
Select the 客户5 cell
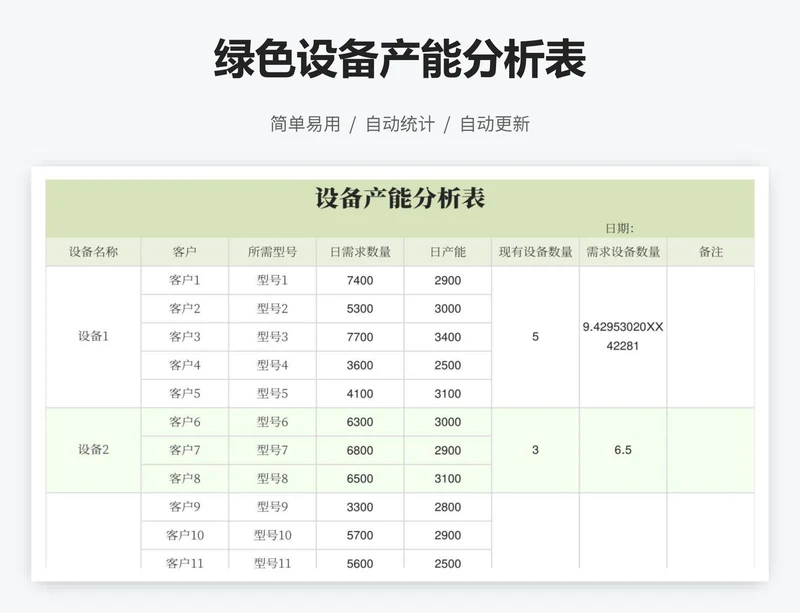(185, 394)
